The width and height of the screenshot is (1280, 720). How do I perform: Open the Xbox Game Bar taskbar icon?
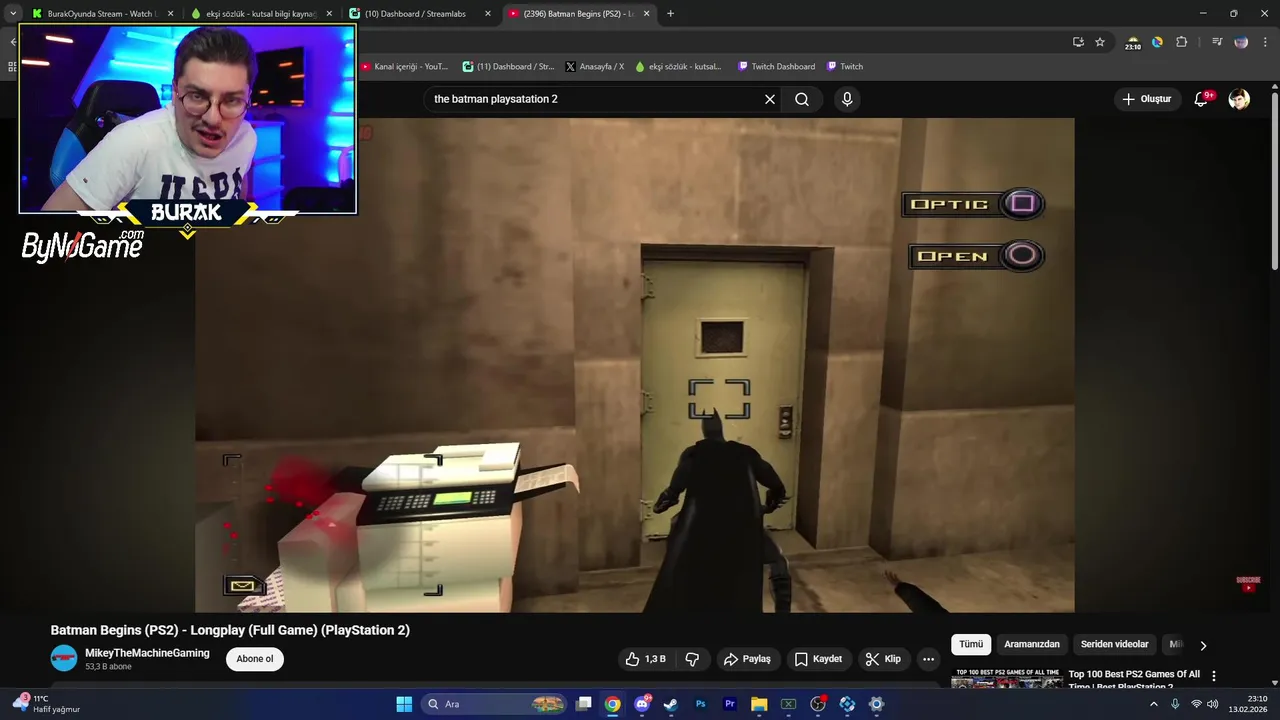pyautogui.click(x=788, y=704)
